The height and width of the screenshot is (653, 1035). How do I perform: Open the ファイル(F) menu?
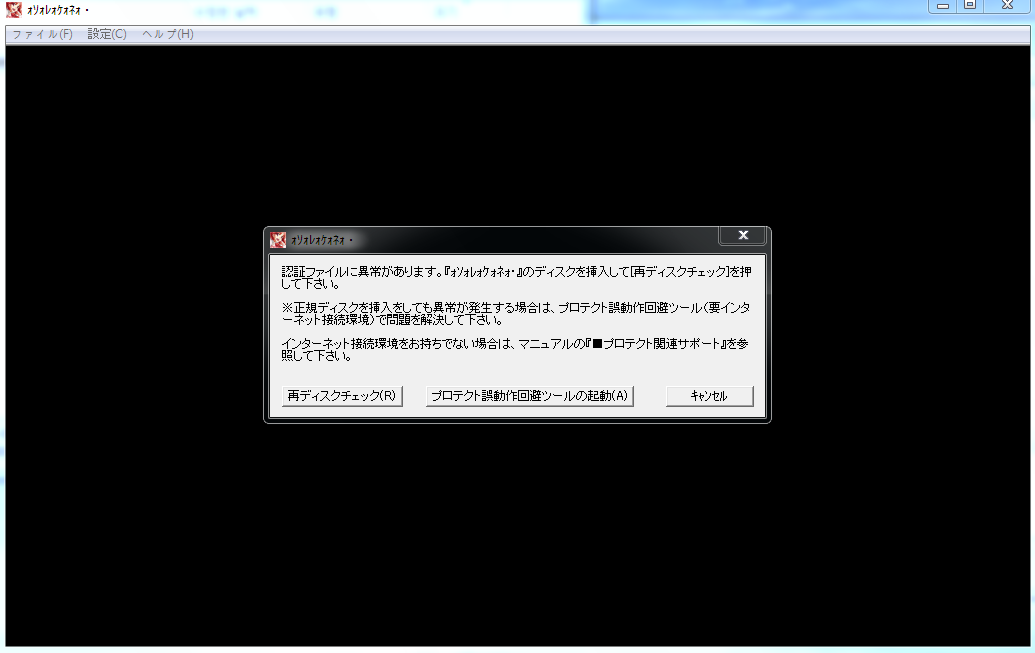tap(42, 34)
